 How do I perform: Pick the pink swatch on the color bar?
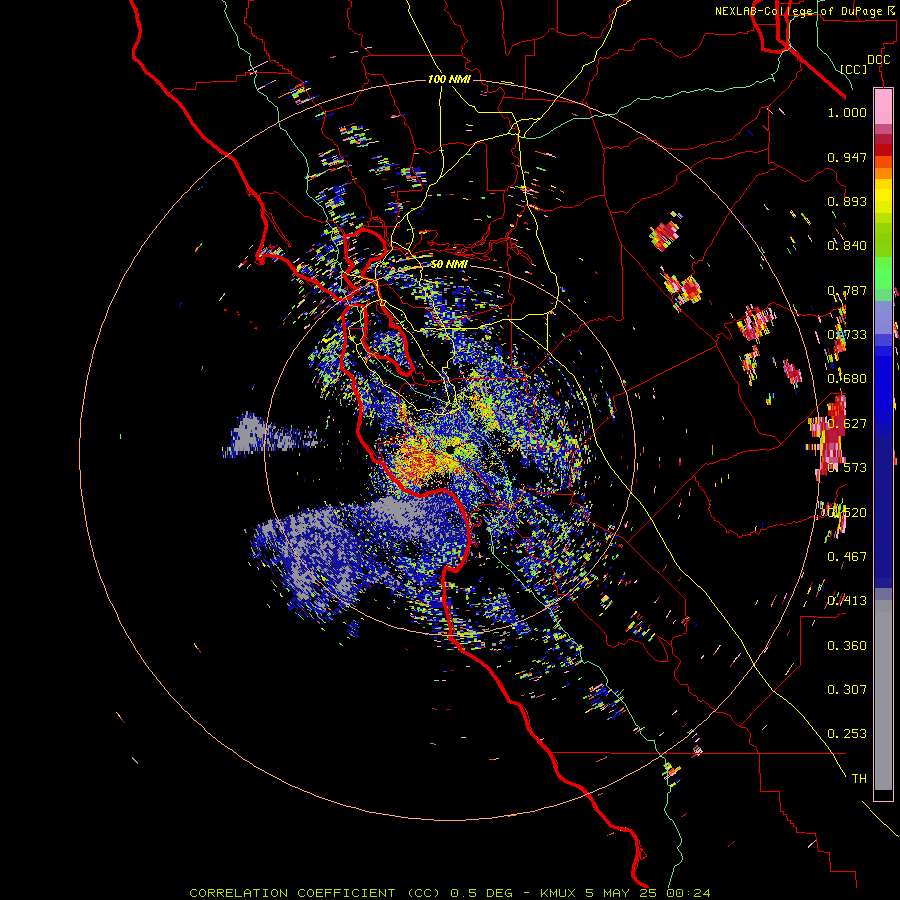point(883,106)
